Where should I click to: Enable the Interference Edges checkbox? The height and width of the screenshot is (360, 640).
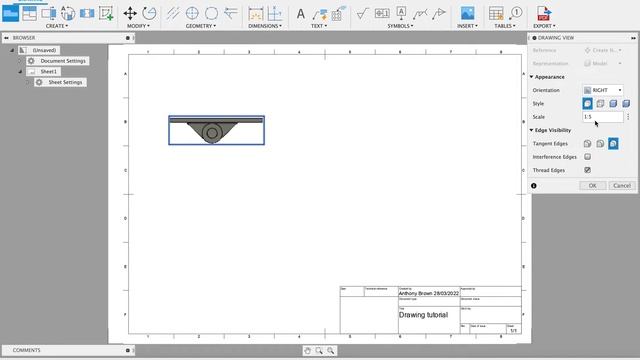587,157
